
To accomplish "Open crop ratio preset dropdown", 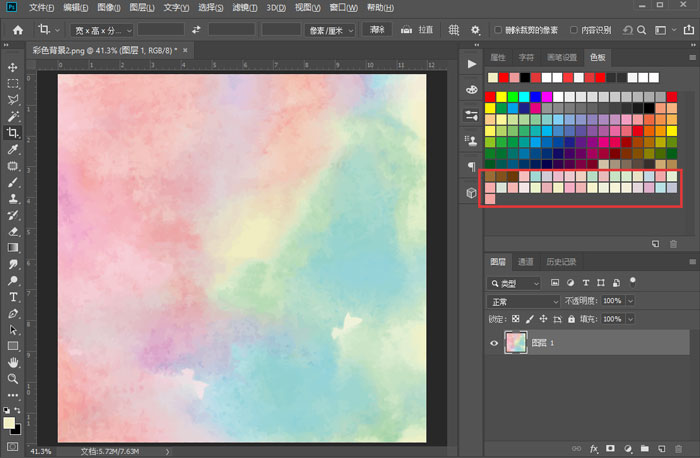I will pyautogui.click(x=102, y=30).
